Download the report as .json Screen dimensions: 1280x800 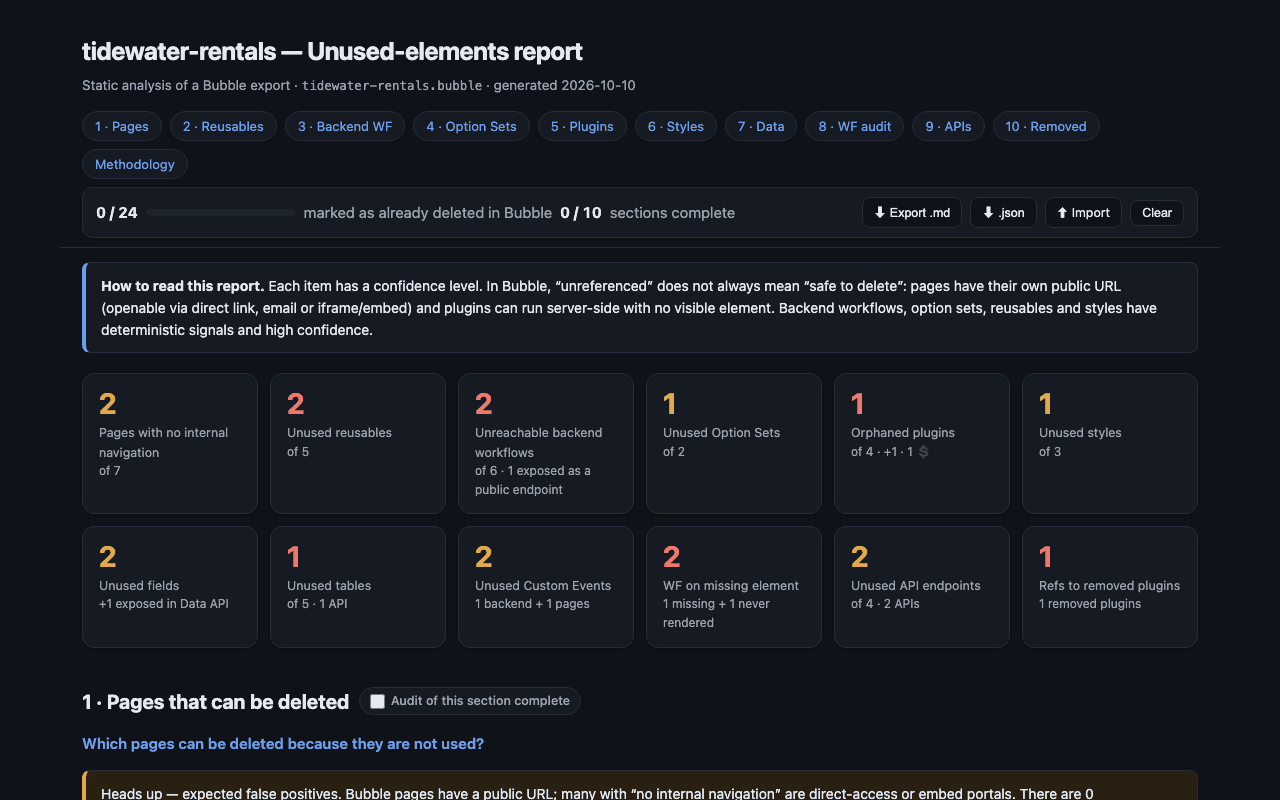click(x=1004, y=212)
